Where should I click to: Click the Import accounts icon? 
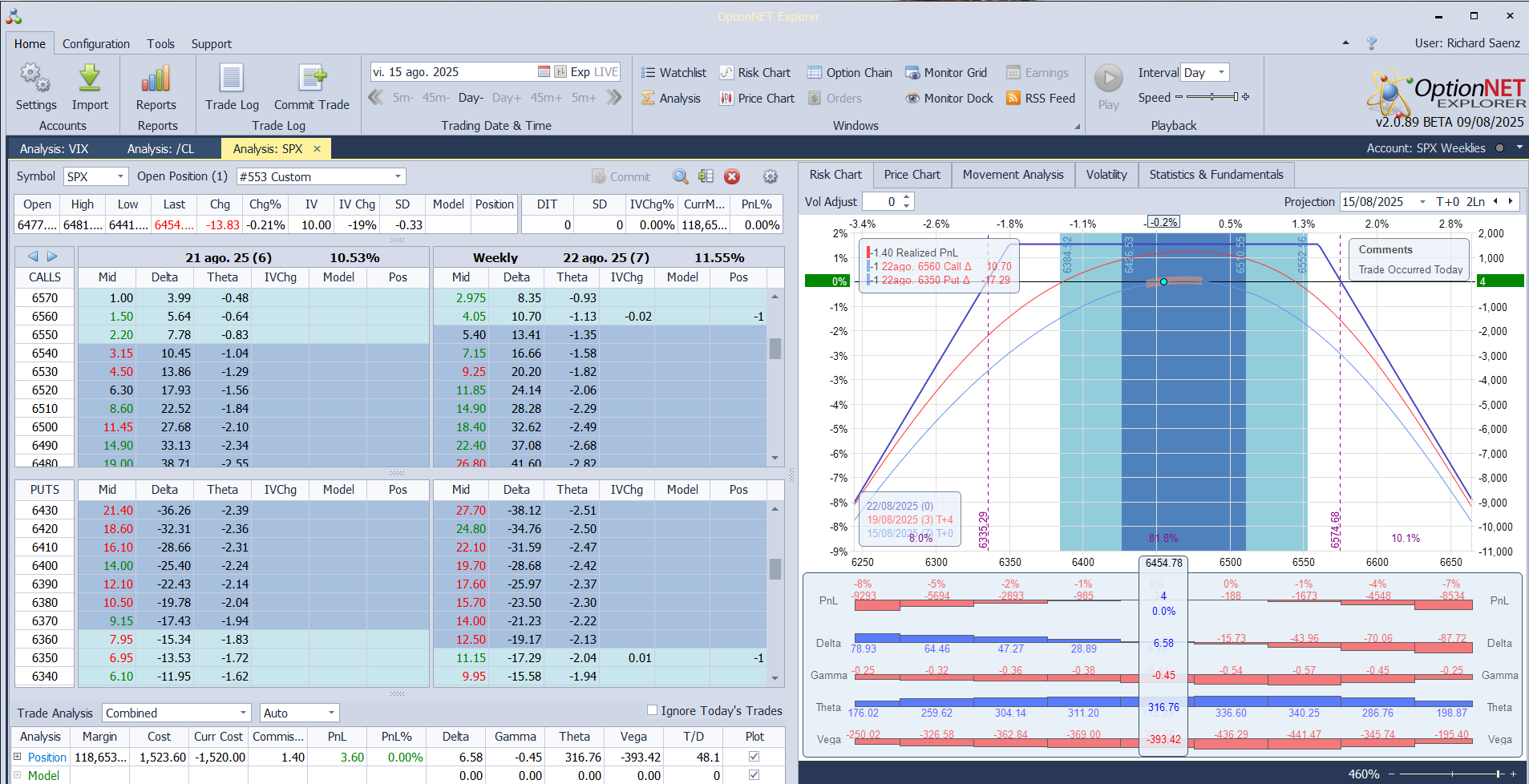pos(90,87)
